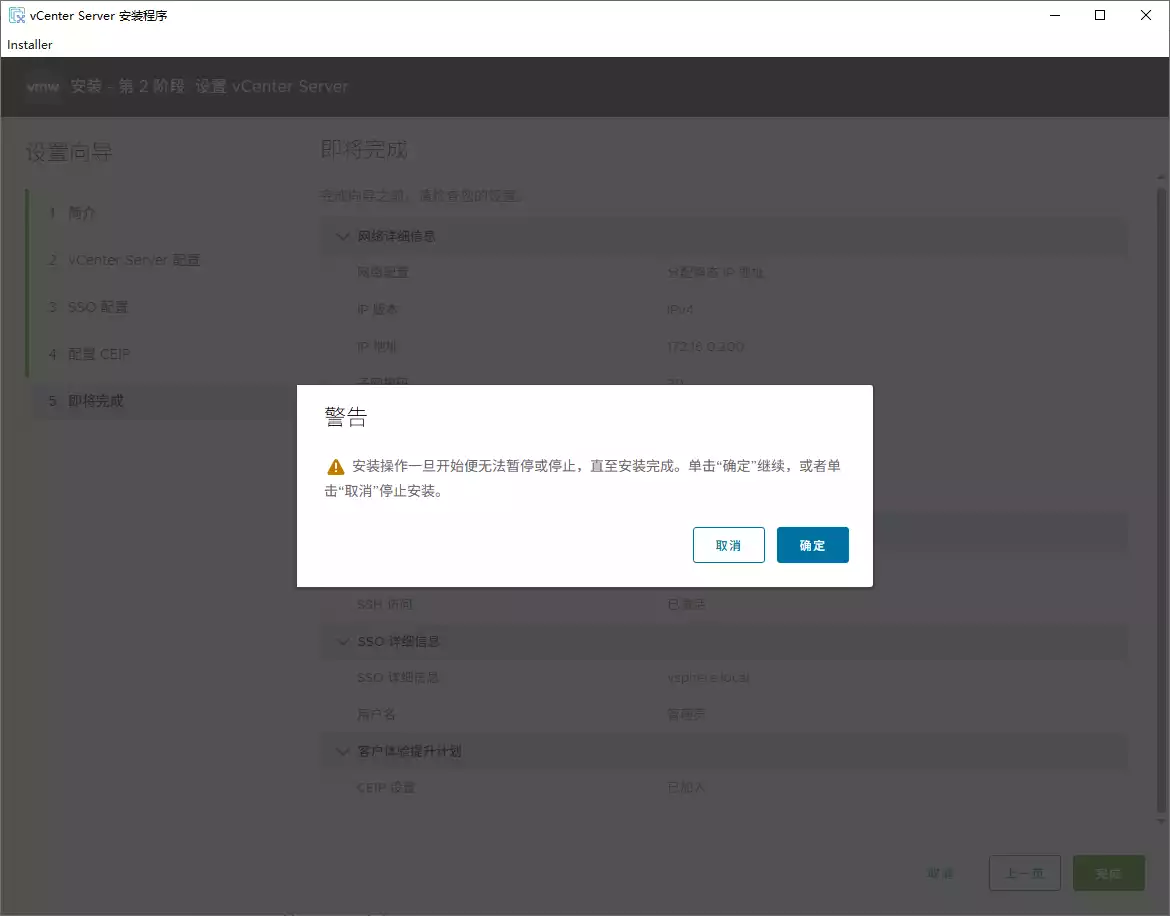Click the green 完成 finish button
1170x916 pixels.
coord(1109,873)
